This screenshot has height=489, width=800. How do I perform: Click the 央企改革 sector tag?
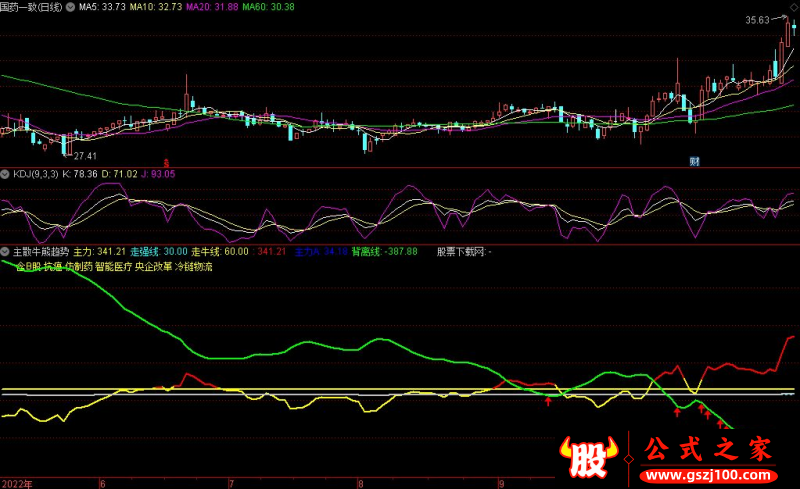[x=153, y=267]
